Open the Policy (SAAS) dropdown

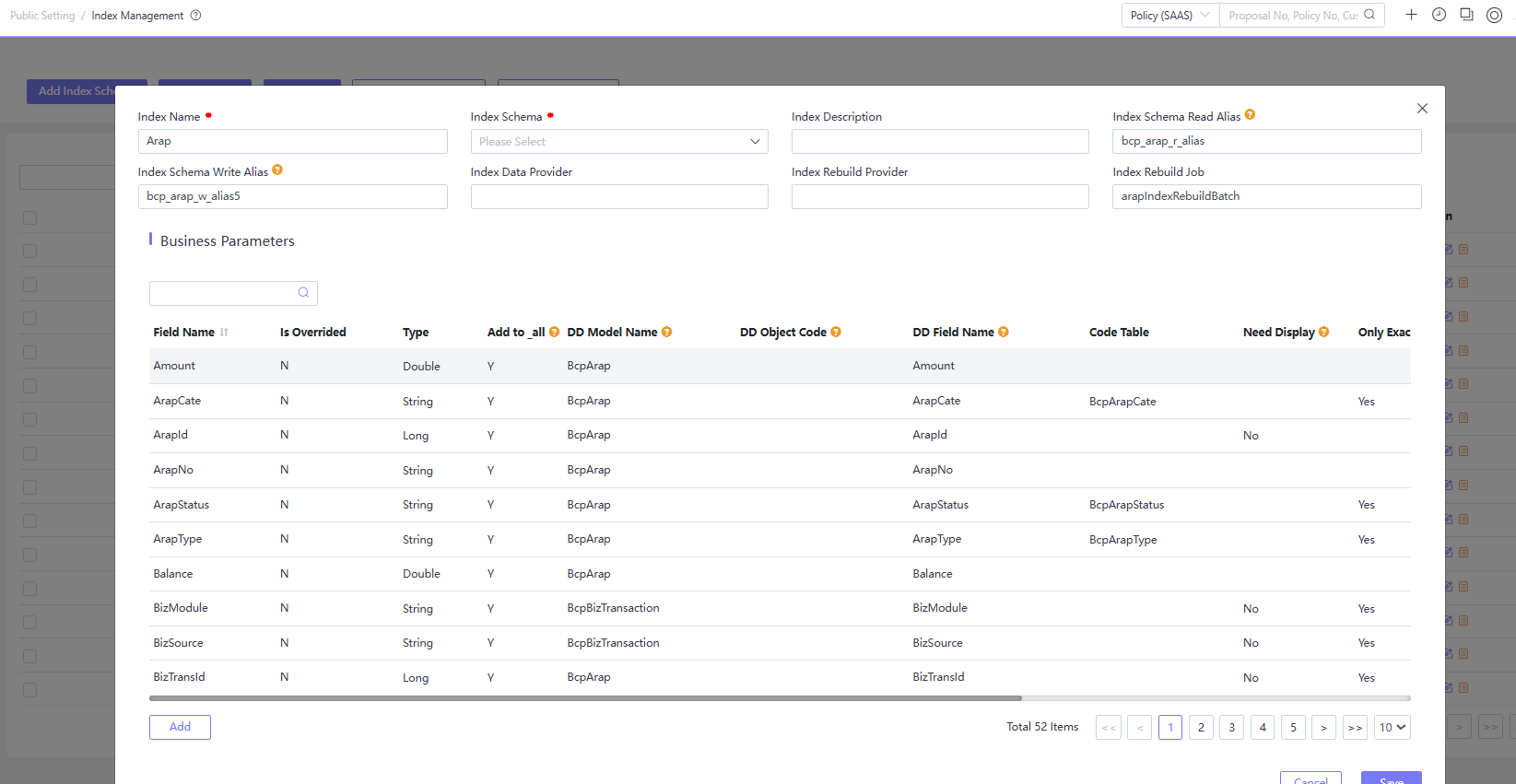pos(1169,16)
